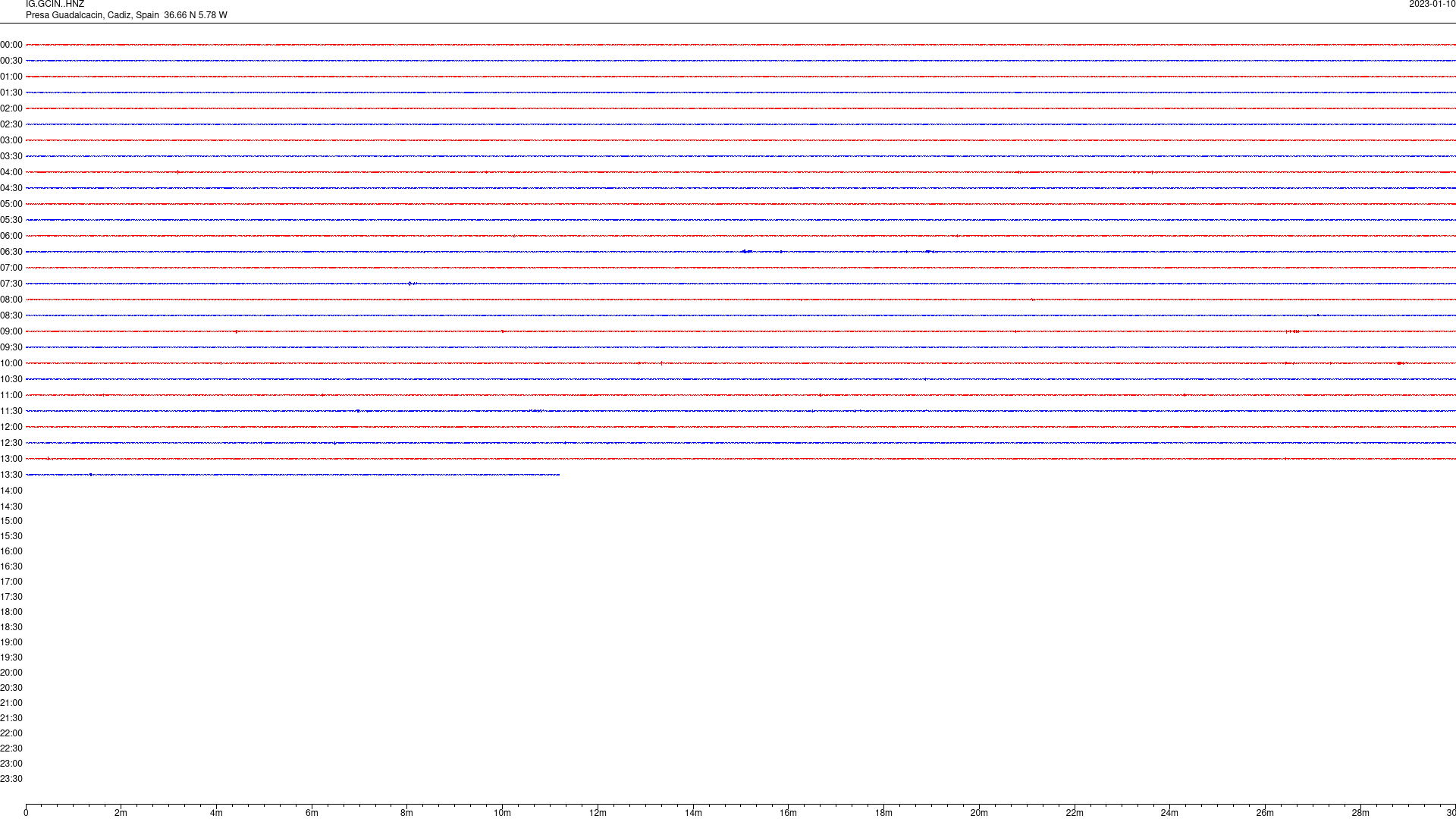Select the 00:00 time row label
This screenshot has height=819, width=1456.
coord(11,45)
